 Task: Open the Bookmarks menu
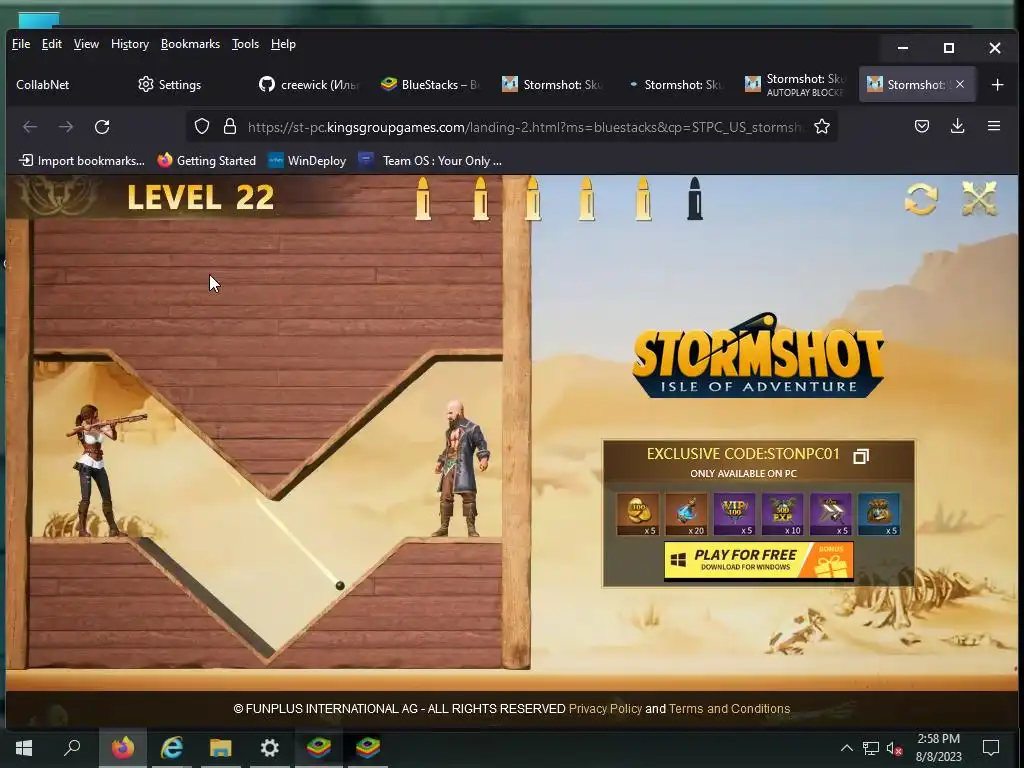(x=190, y=44)
